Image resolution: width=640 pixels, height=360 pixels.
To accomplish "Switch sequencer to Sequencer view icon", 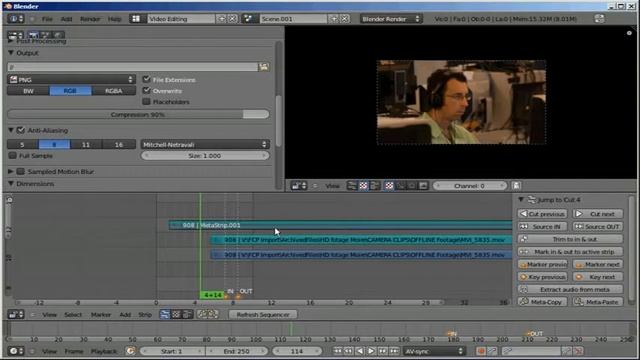I will click(x=164, y=314).
